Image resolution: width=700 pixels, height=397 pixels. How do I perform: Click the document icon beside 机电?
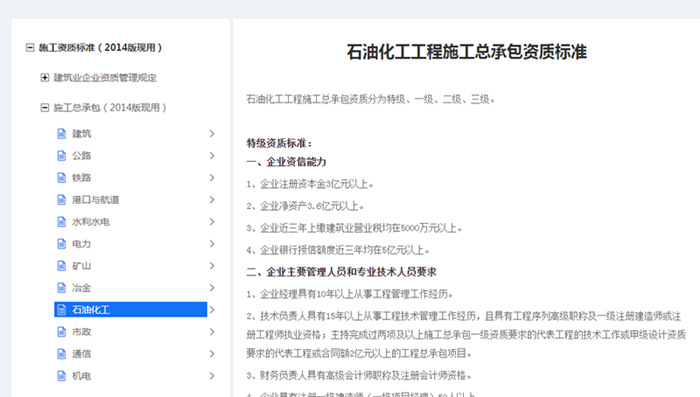coord(62,376)
